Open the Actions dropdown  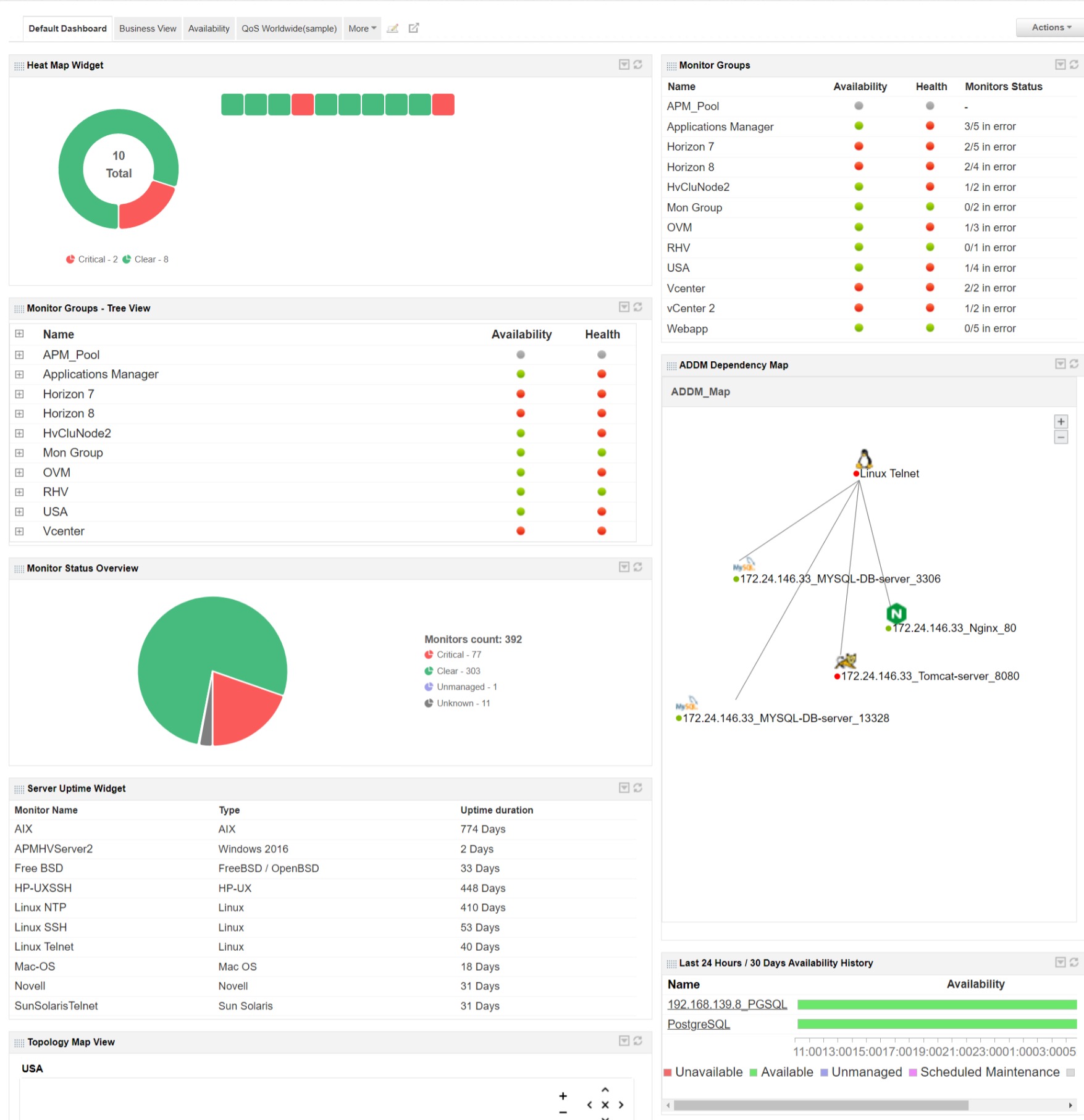(x=1048, y=27)
